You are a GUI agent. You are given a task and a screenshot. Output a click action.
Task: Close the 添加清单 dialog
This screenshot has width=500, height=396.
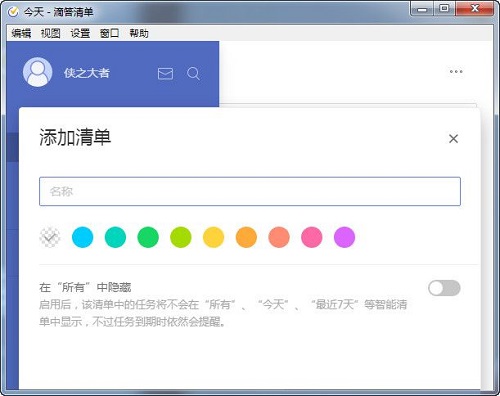[x=453, y=139]
